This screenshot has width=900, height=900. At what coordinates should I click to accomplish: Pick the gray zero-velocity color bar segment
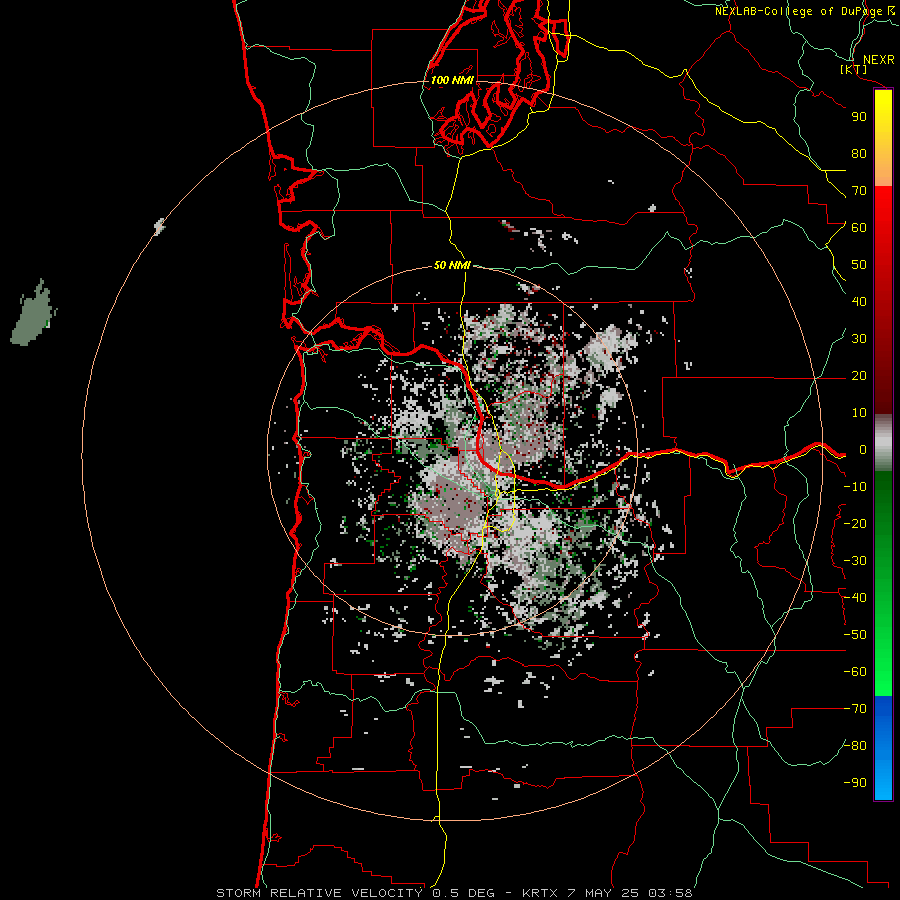883,443
